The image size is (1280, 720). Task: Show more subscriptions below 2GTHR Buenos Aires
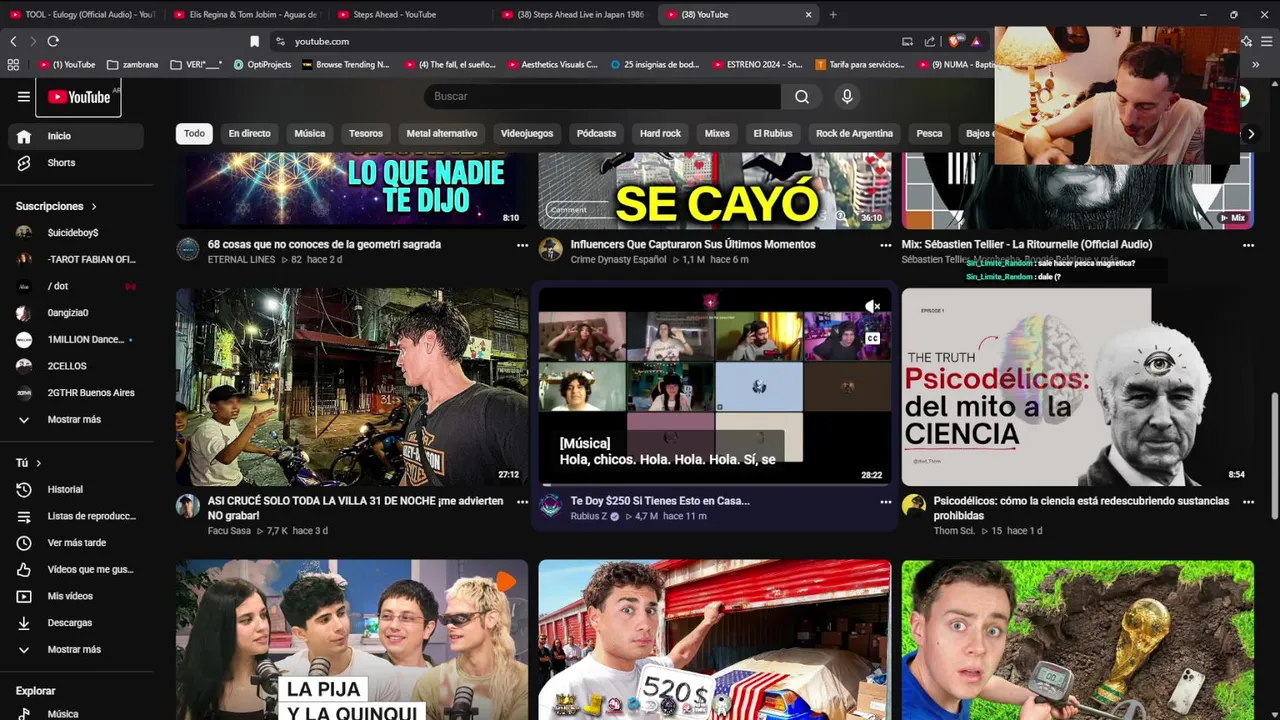point(72,419)
